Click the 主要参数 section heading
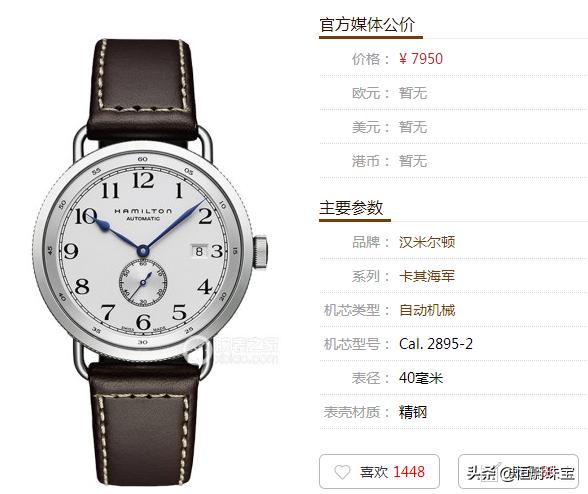This screenshot has height=494, width=588. pos(351,208)
